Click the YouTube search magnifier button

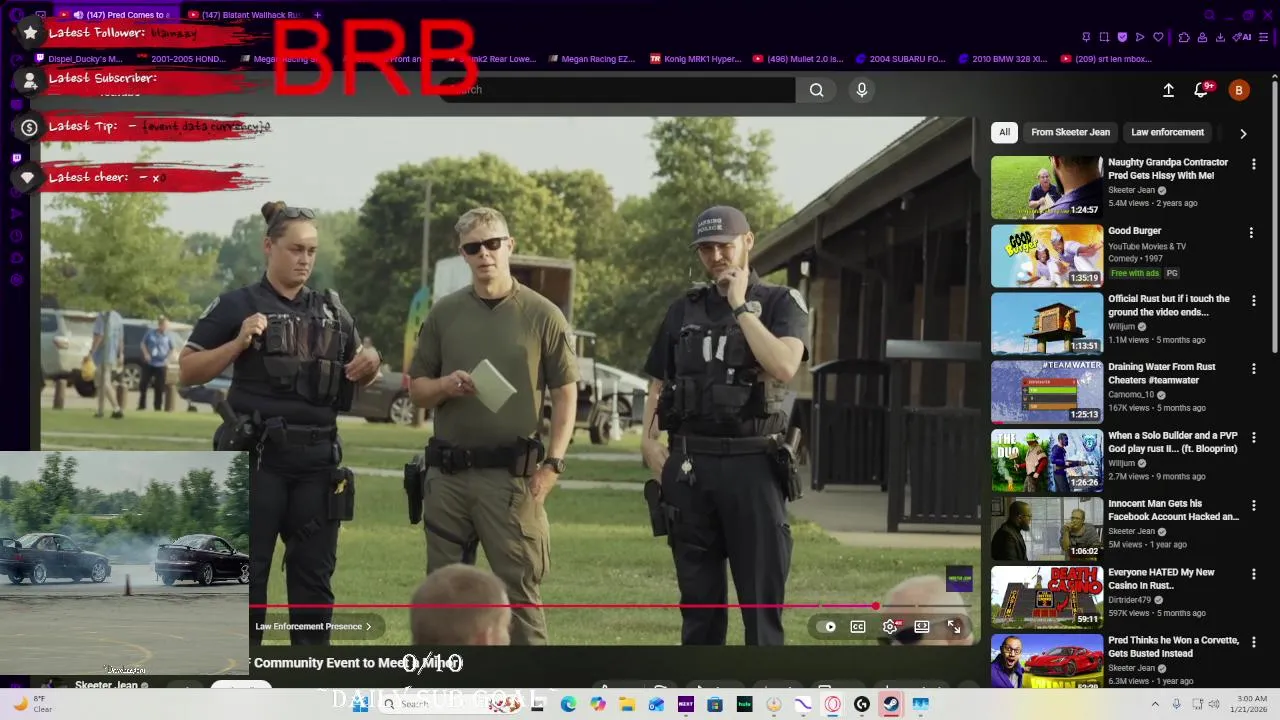[817, 90]
